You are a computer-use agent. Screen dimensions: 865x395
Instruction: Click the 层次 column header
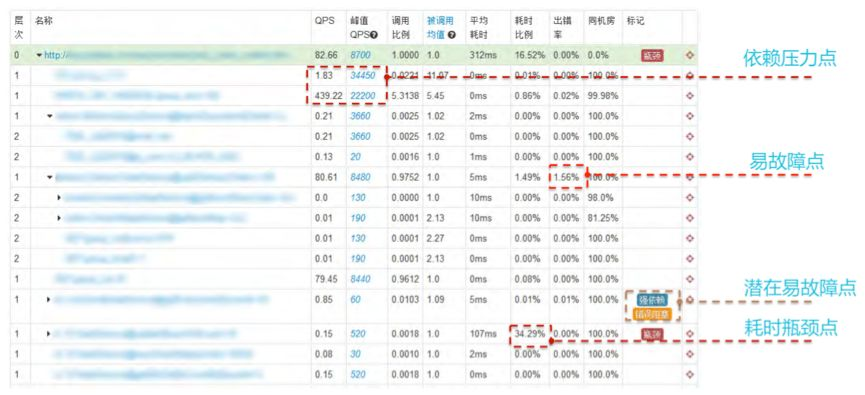pyautogui.click(x=19, y=28)
